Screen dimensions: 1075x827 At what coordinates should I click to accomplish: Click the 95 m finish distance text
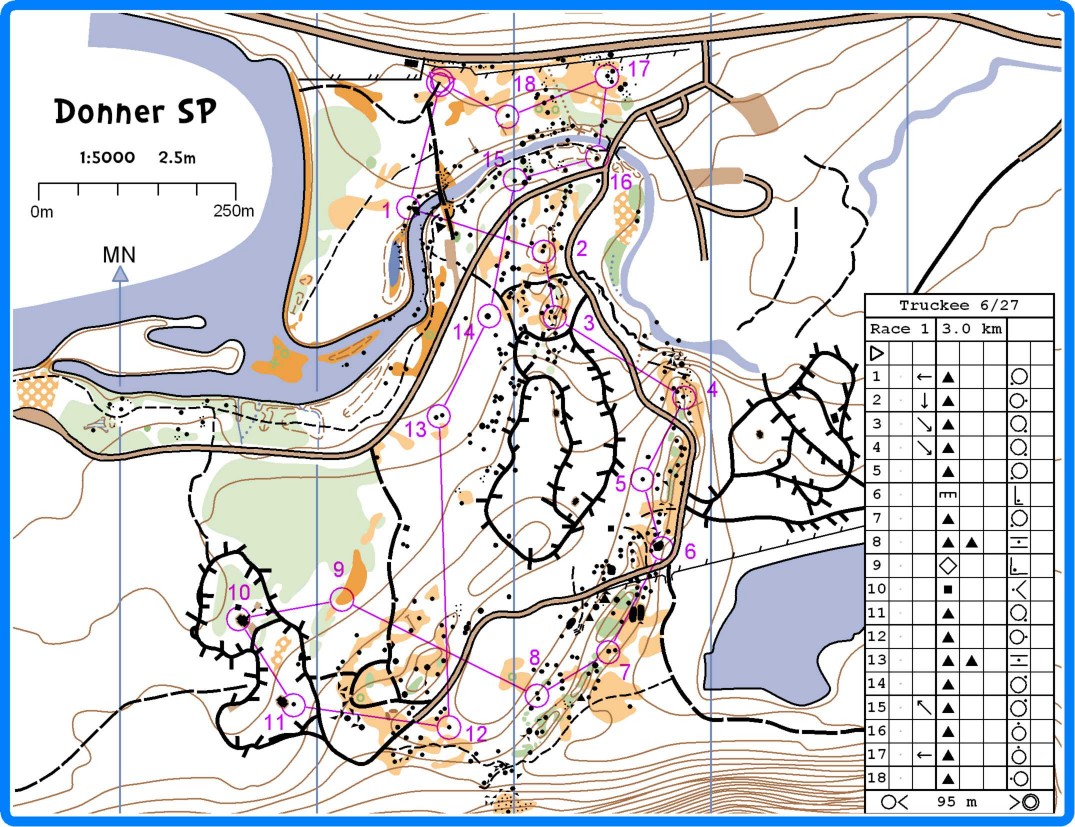(957, 801)
